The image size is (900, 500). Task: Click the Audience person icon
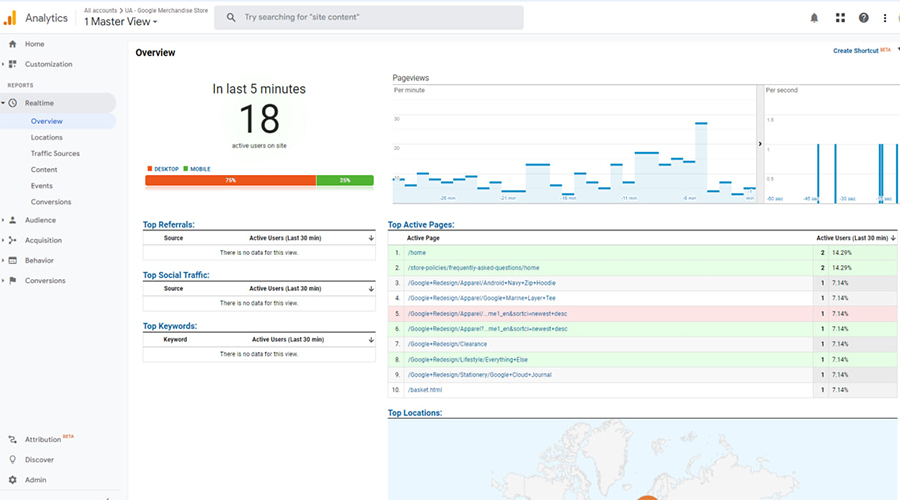13,220
